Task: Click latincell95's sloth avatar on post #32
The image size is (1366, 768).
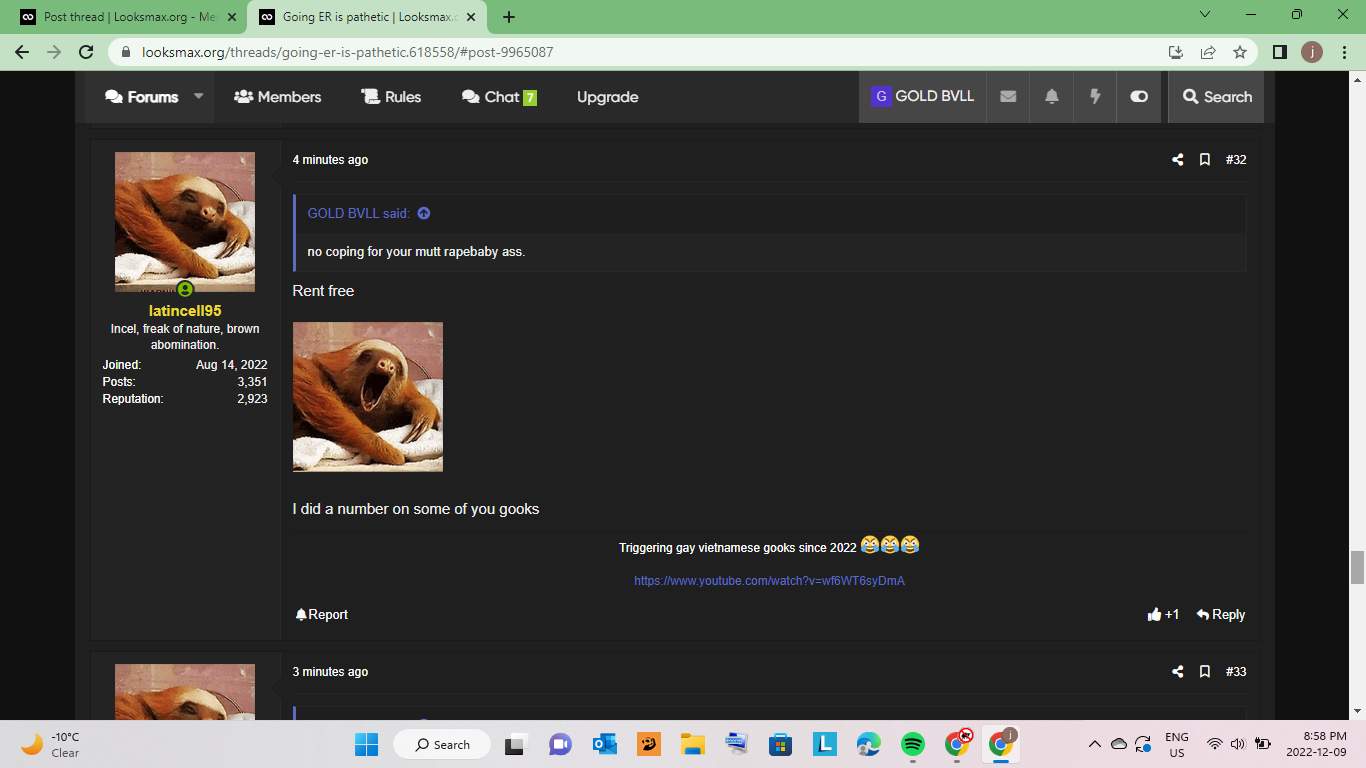Action: click(x=185, y=222)
